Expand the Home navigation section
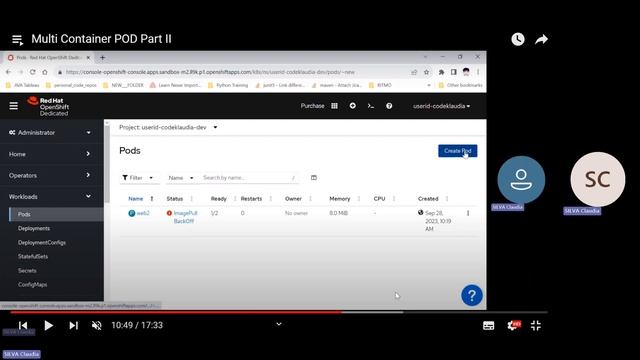 [x=50, y=154]
